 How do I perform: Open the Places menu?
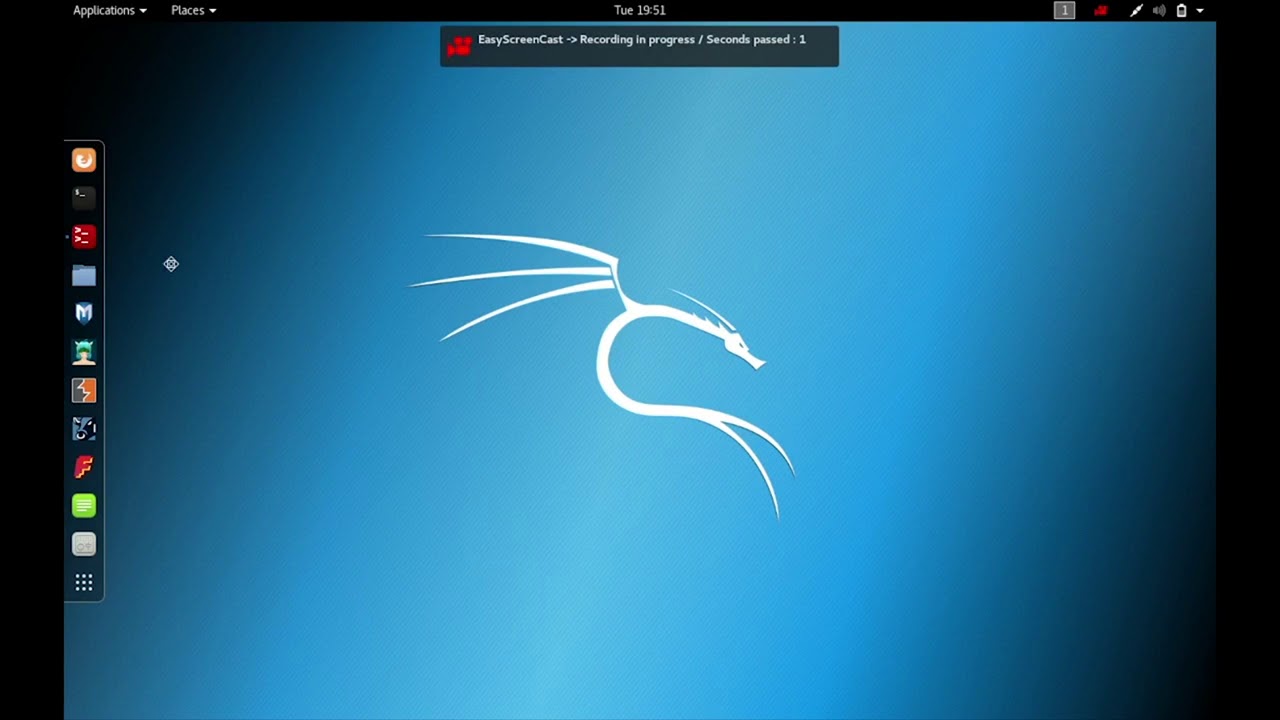point(193,10)
